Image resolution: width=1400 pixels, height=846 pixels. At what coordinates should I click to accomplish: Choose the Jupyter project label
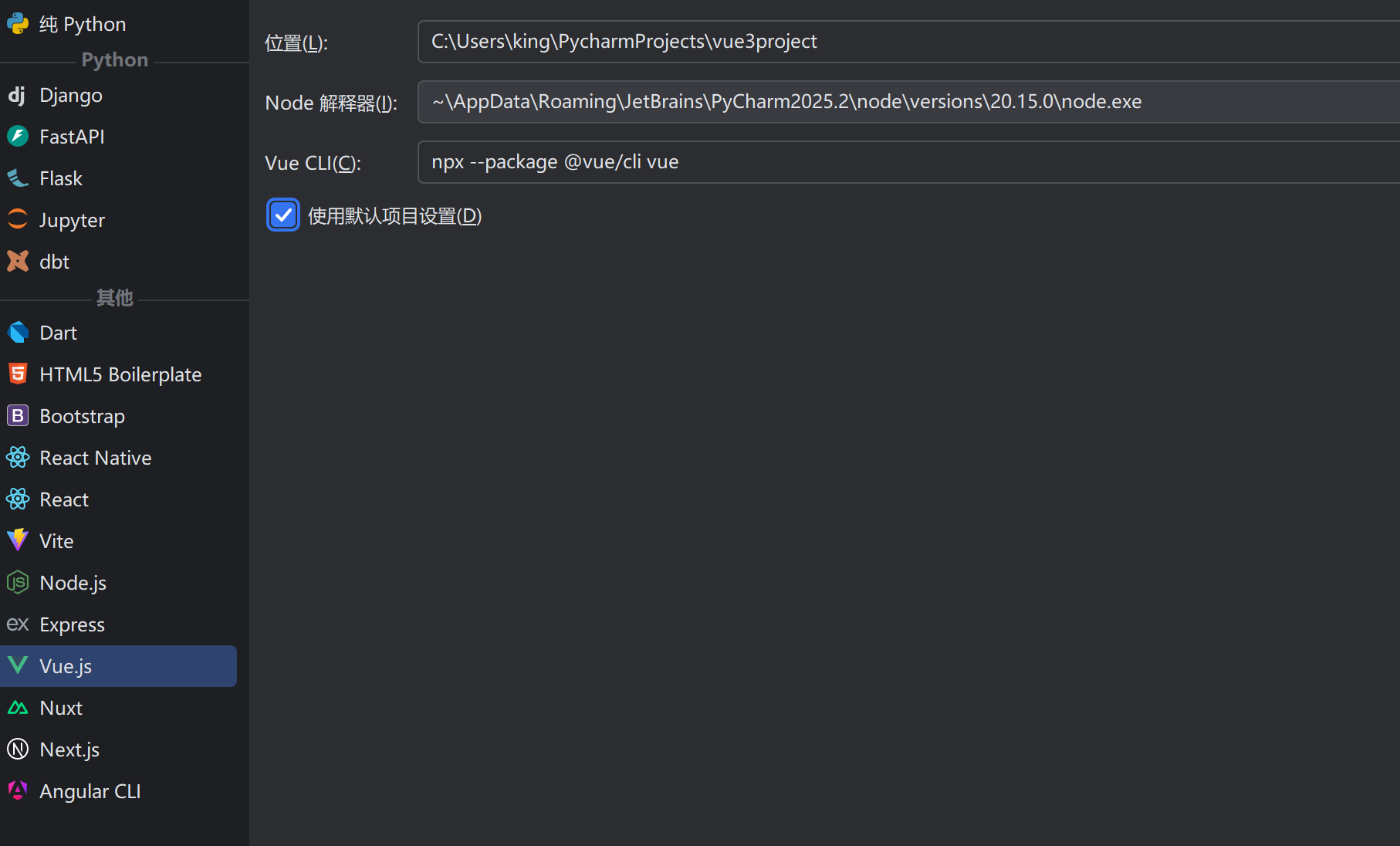72,220
